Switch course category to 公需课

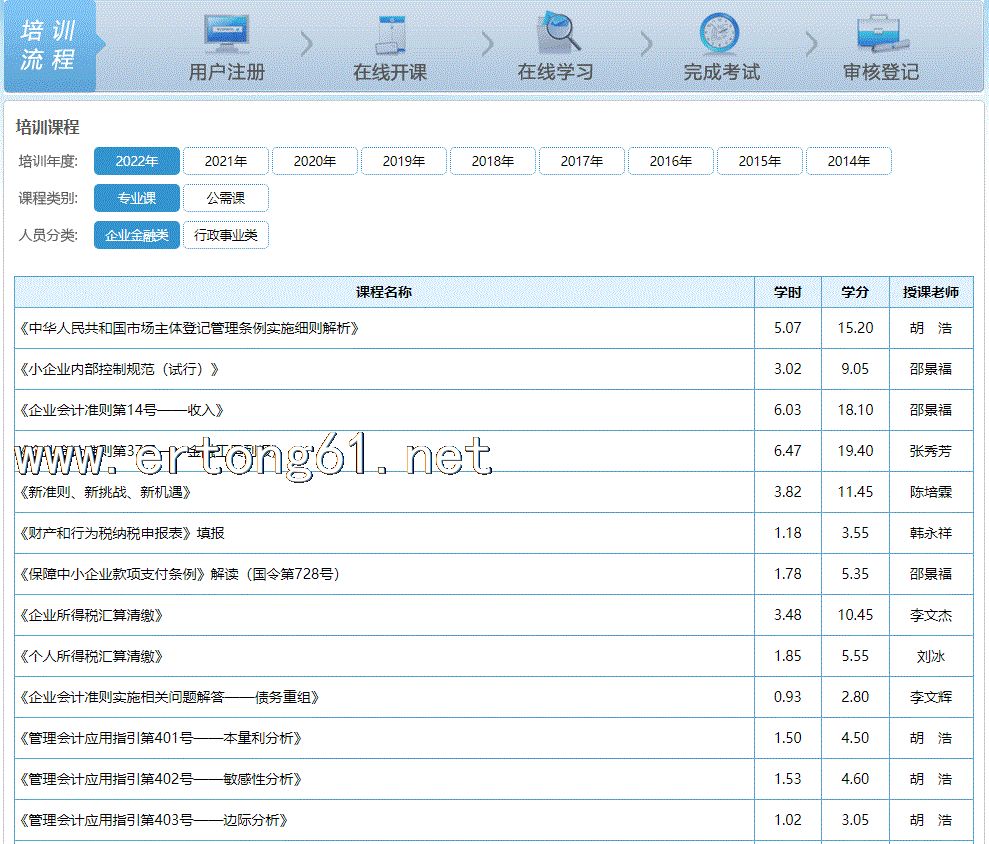pyautogui.click(x=226, y=198)
